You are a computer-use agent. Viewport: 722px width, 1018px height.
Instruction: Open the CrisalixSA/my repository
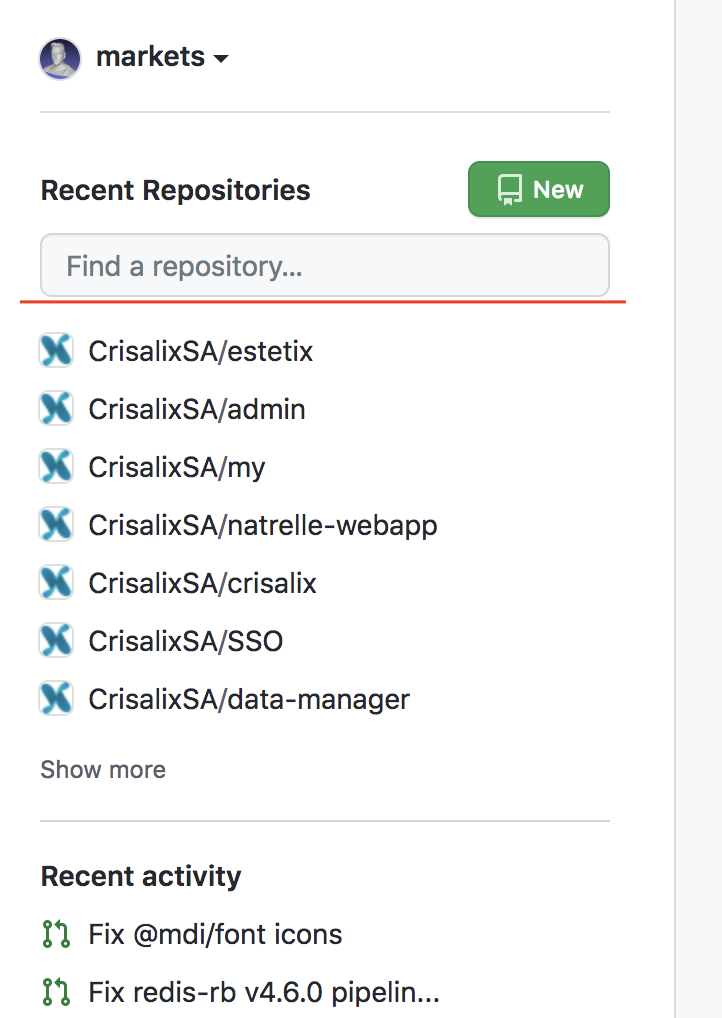point(177,467)
